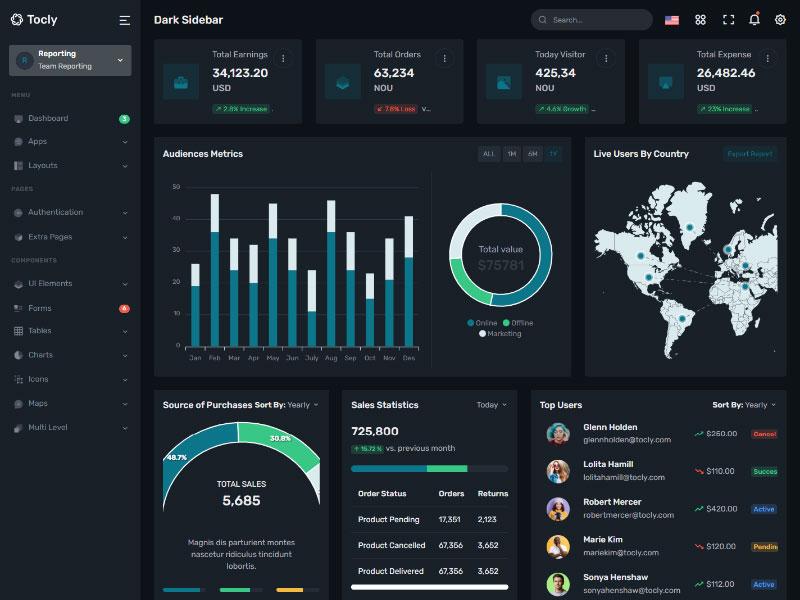Open the settings gear icon

[x=780, y=20]
